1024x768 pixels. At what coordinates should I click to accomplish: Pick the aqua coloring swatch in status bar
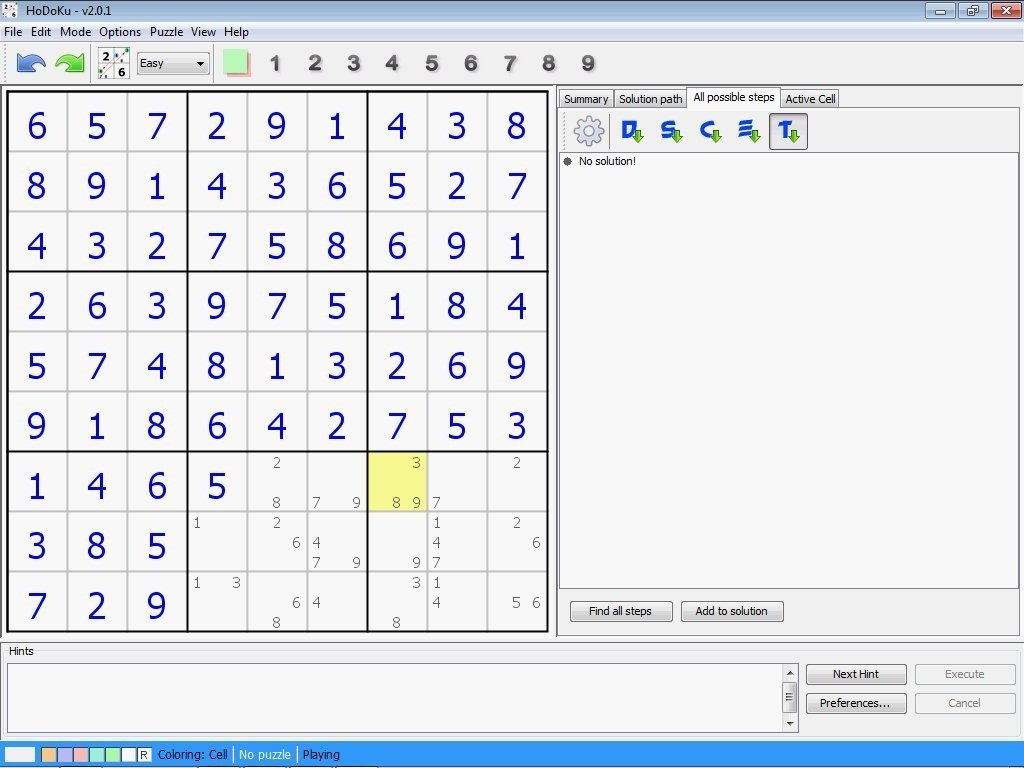click(x=97, y=754)
